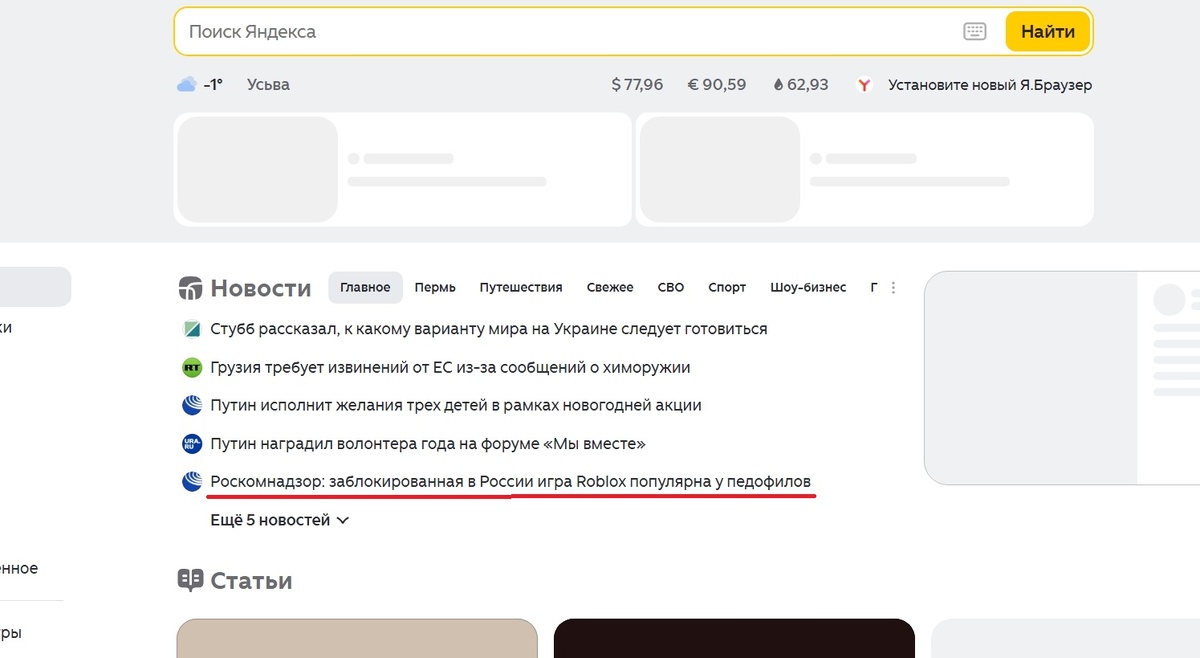Click the Статьи section icon

pyautogui.click(x=190, y=580)
